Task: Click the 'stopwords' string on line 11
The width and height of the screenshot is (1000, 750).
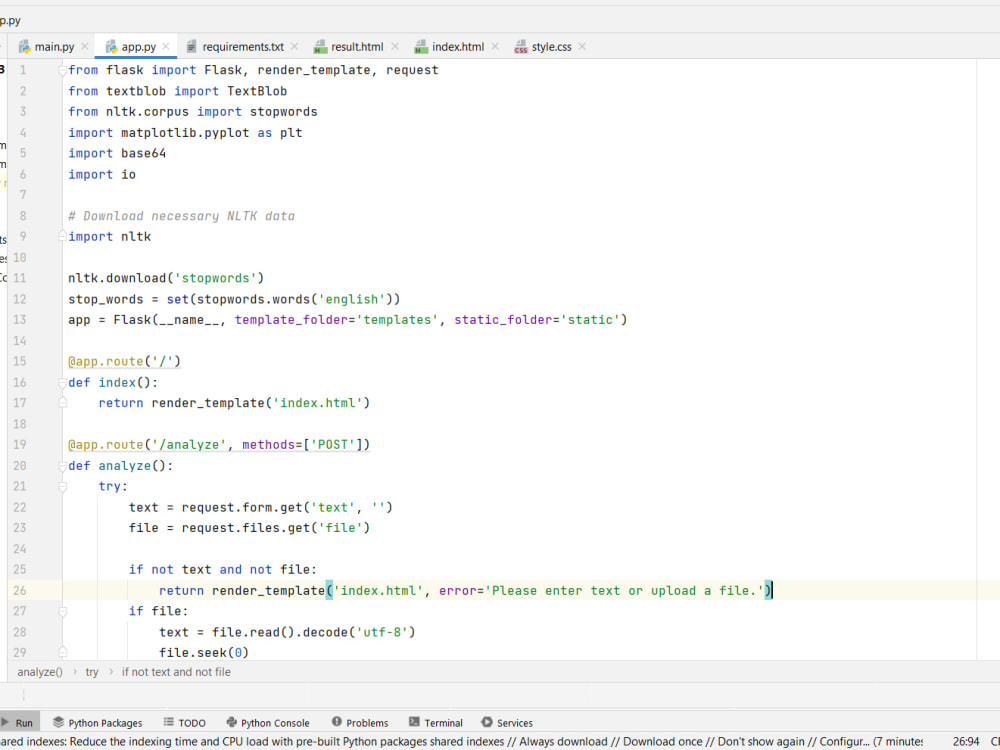Action: pos(215,278)
